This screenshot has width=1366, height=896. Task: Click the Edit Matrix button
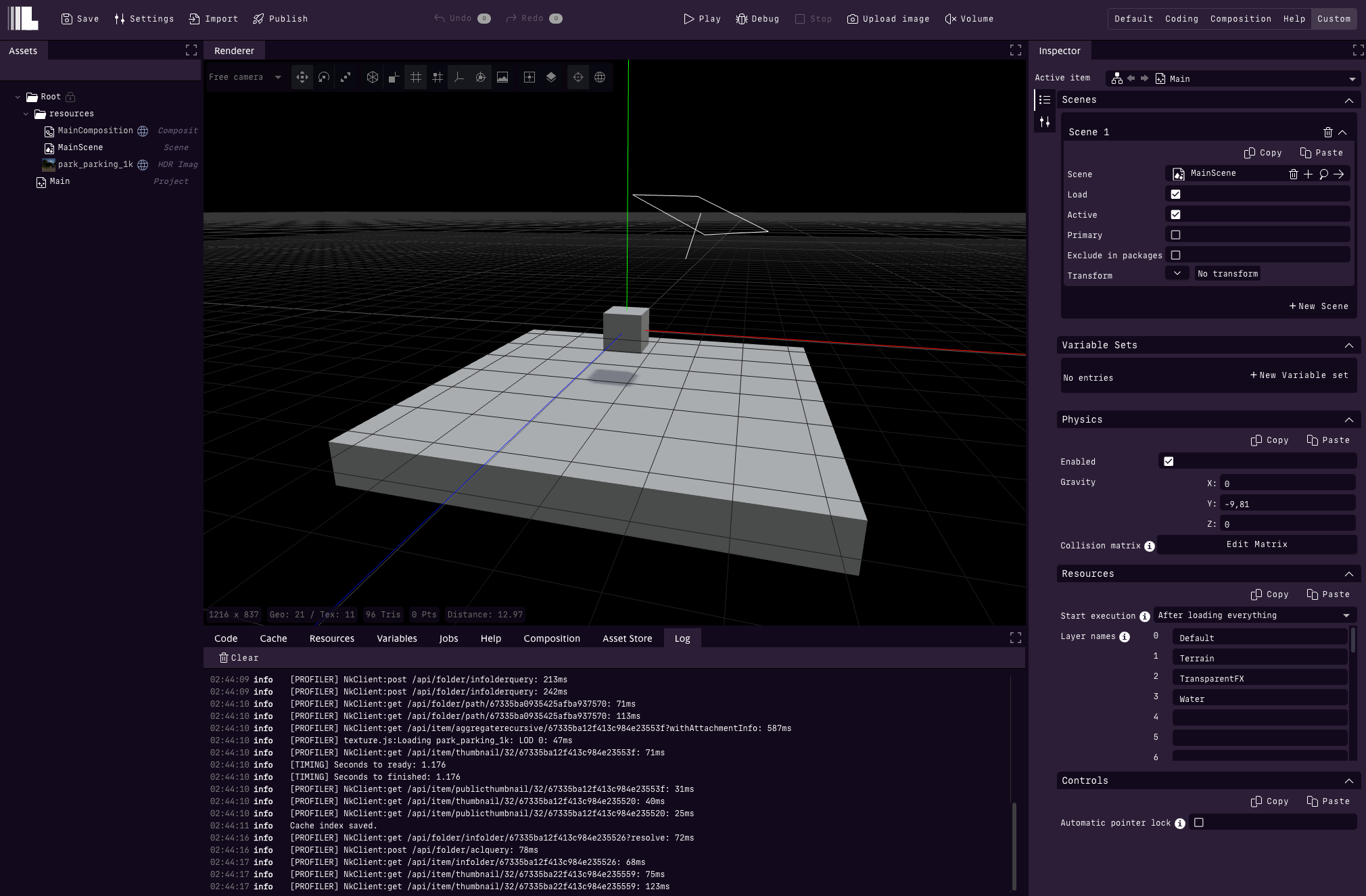[x=1256, y=544]
